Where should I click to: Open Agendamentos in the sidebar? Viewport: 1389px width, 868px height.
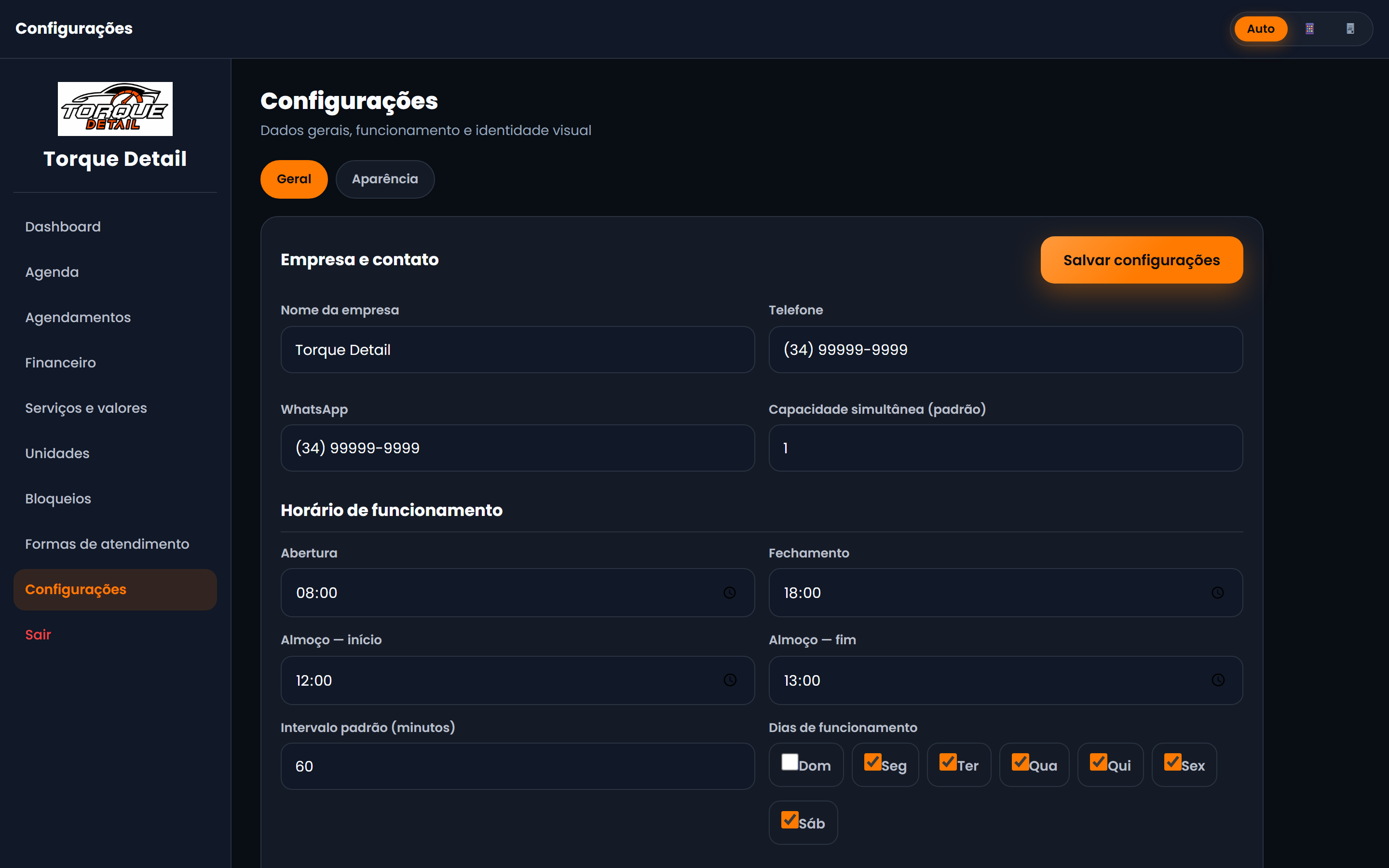115,317
